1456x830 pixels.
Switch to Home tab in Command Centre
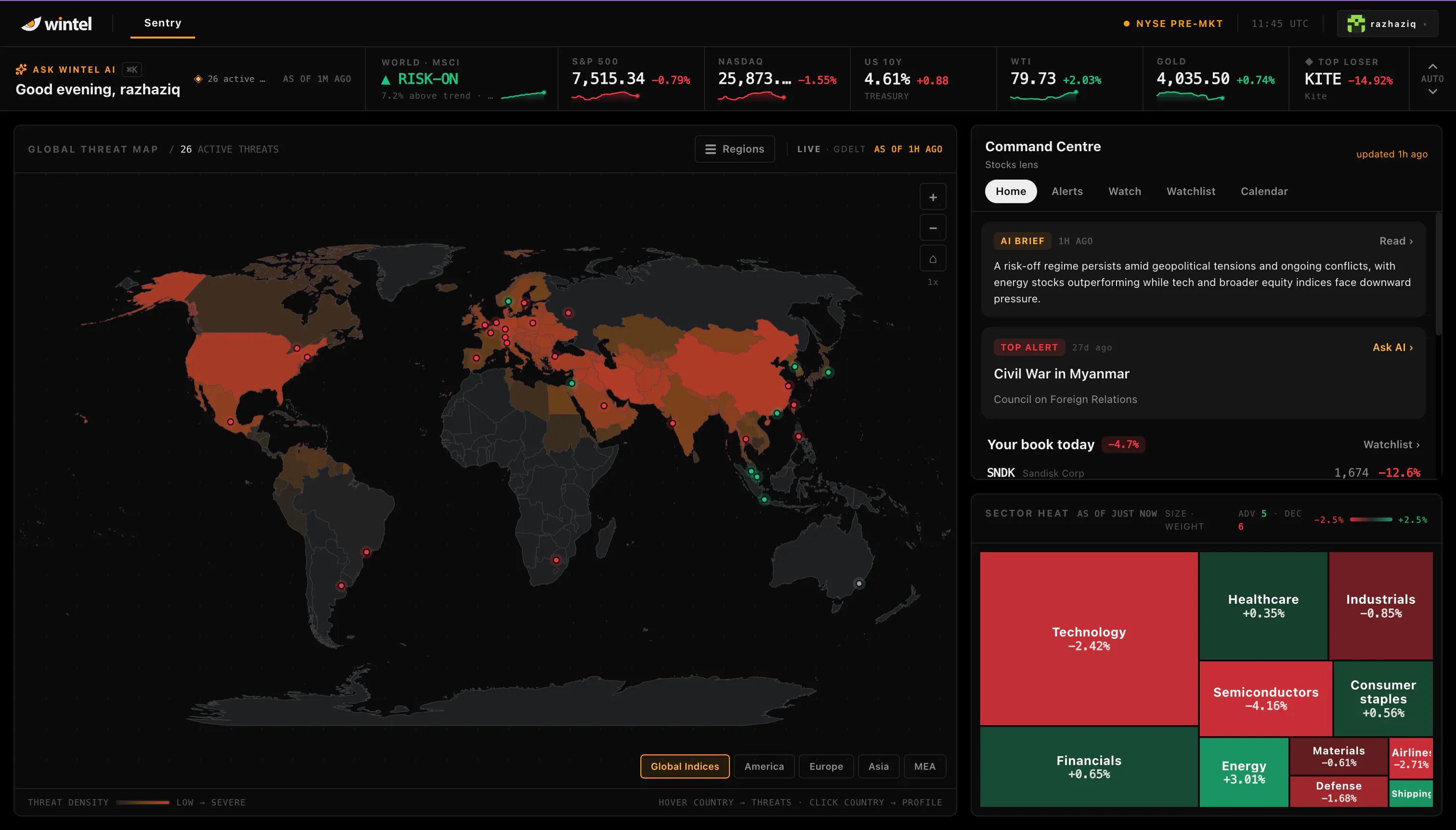pos(1010,192)
